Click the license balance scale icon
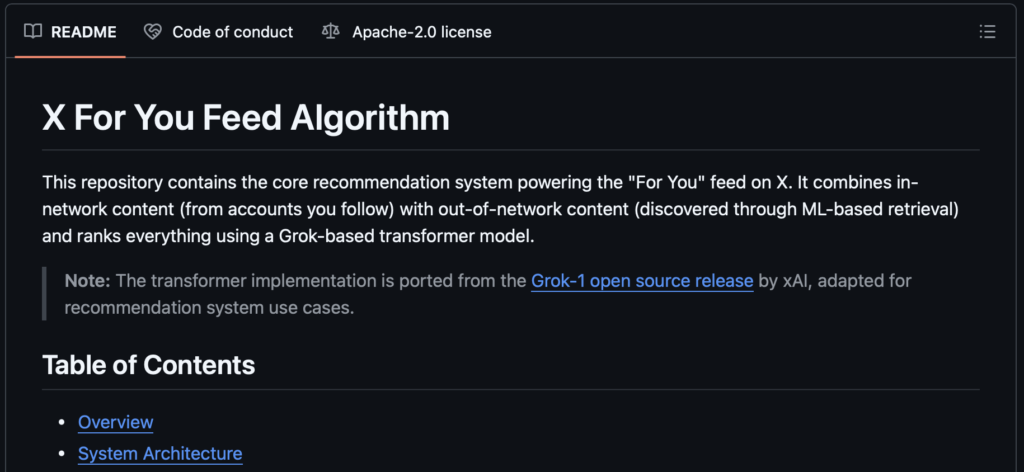 pos(331,32)
